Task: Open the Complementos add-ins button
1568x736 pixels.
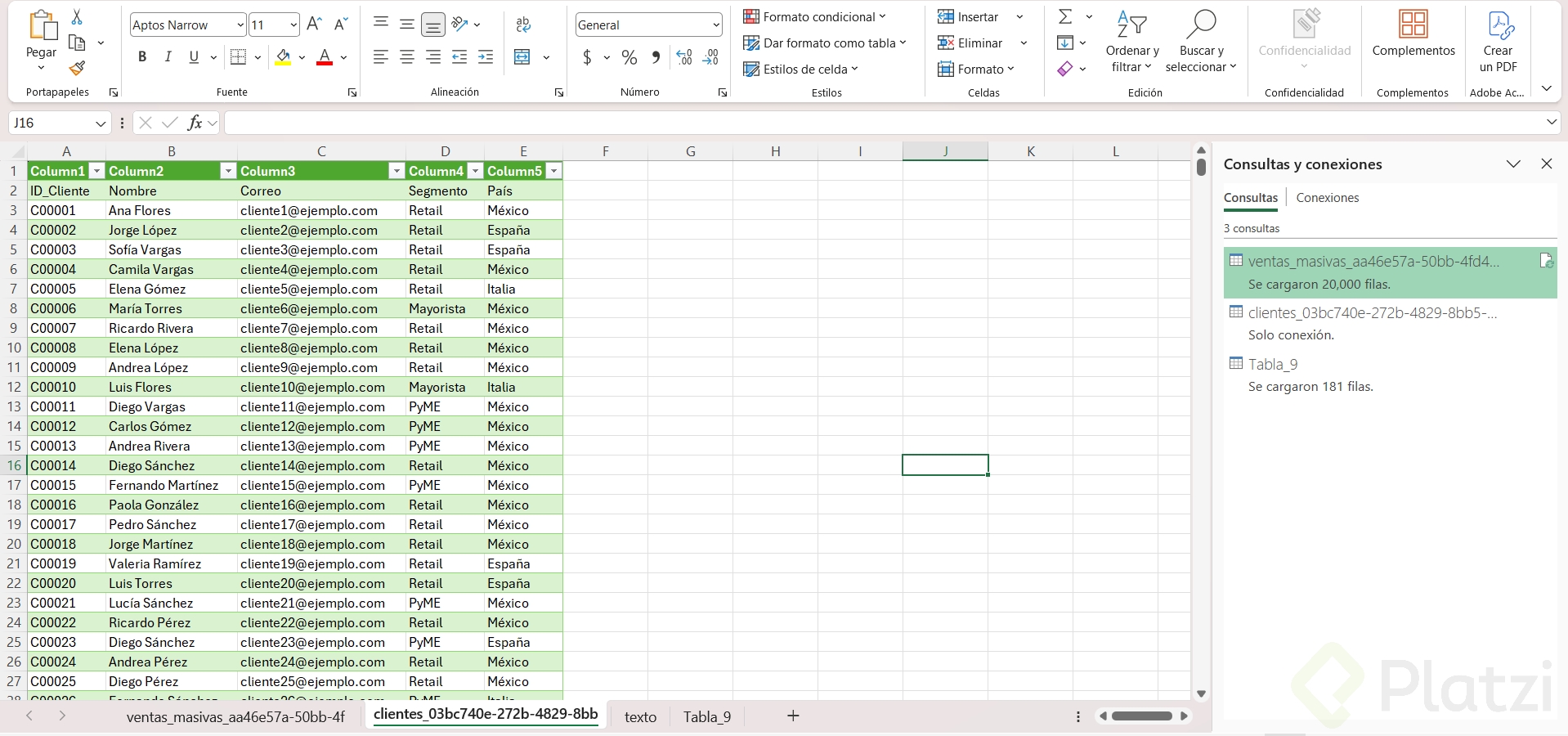Action: 1413,34
